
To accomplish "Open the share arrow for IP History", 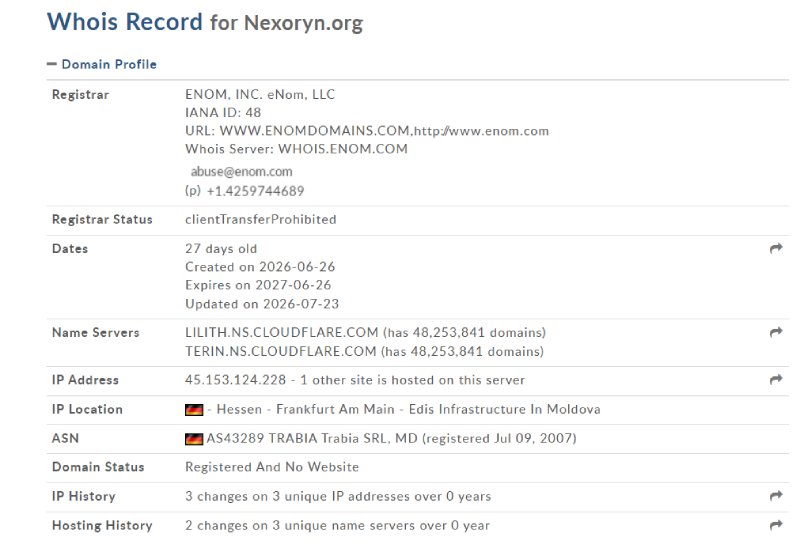I will pyautogui.click(x=776, y=495).
